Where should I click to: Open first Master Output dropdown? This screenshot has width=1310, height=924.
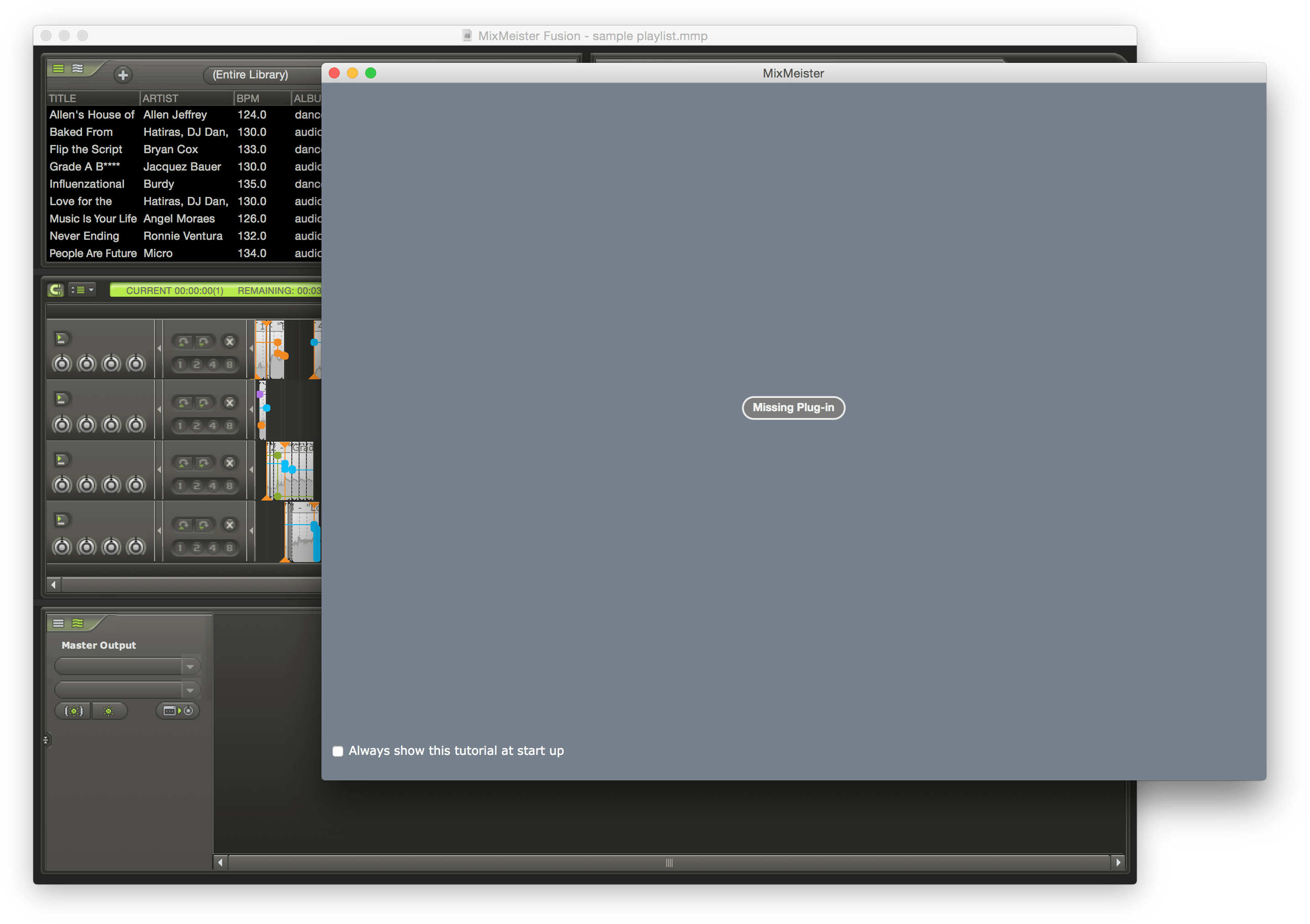(127, 666)
